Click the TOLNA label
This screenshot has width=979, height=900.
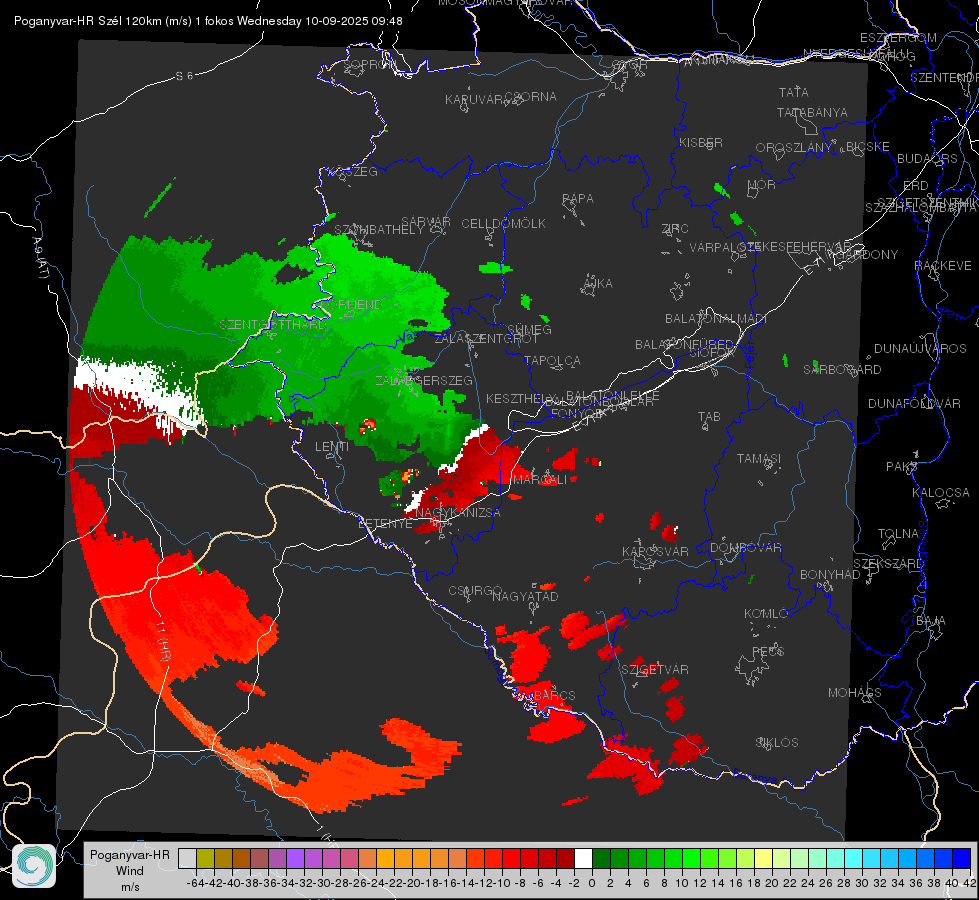pyautogui.click(x=898, y=534)
